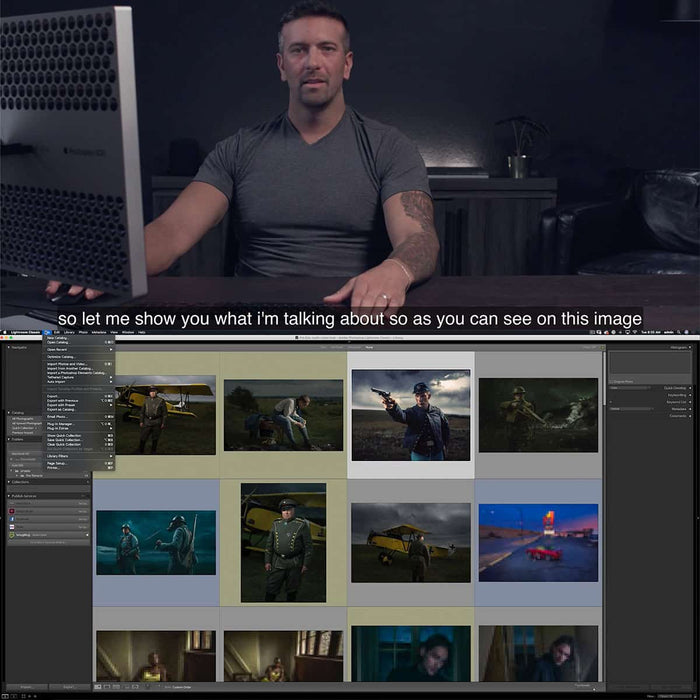Open the Library menu in the menu bar
700x700 pixels.
point(69,332)
